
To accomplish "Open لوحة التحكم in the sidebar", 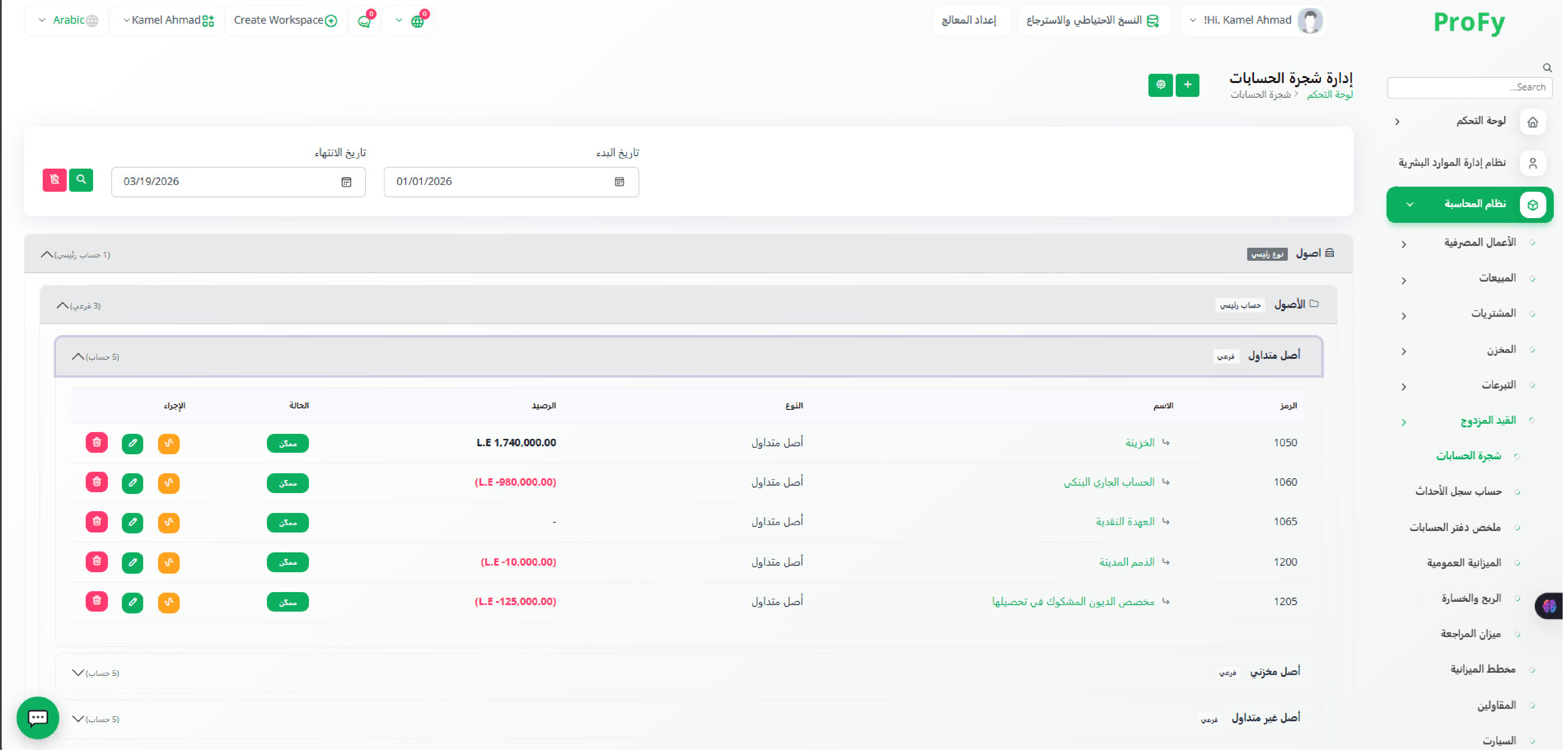I will click(x=1470, y=122).
